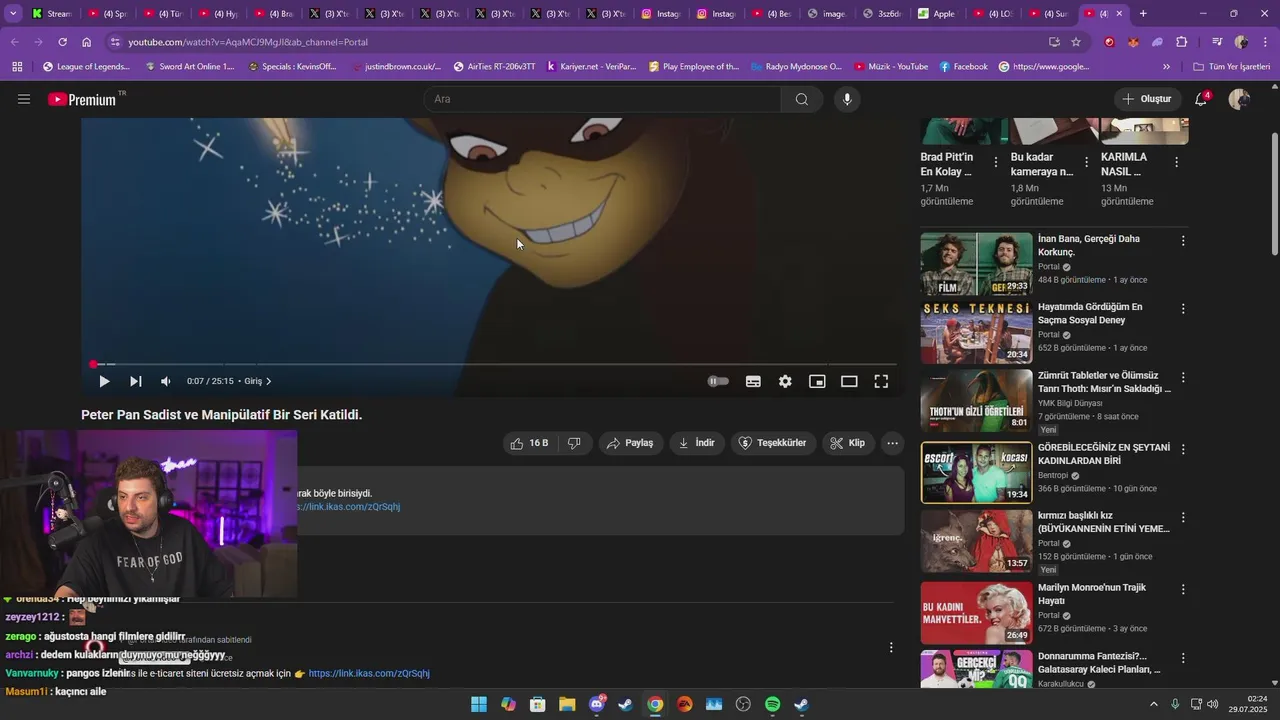Open the new tab plus button

pos(1143,14)
